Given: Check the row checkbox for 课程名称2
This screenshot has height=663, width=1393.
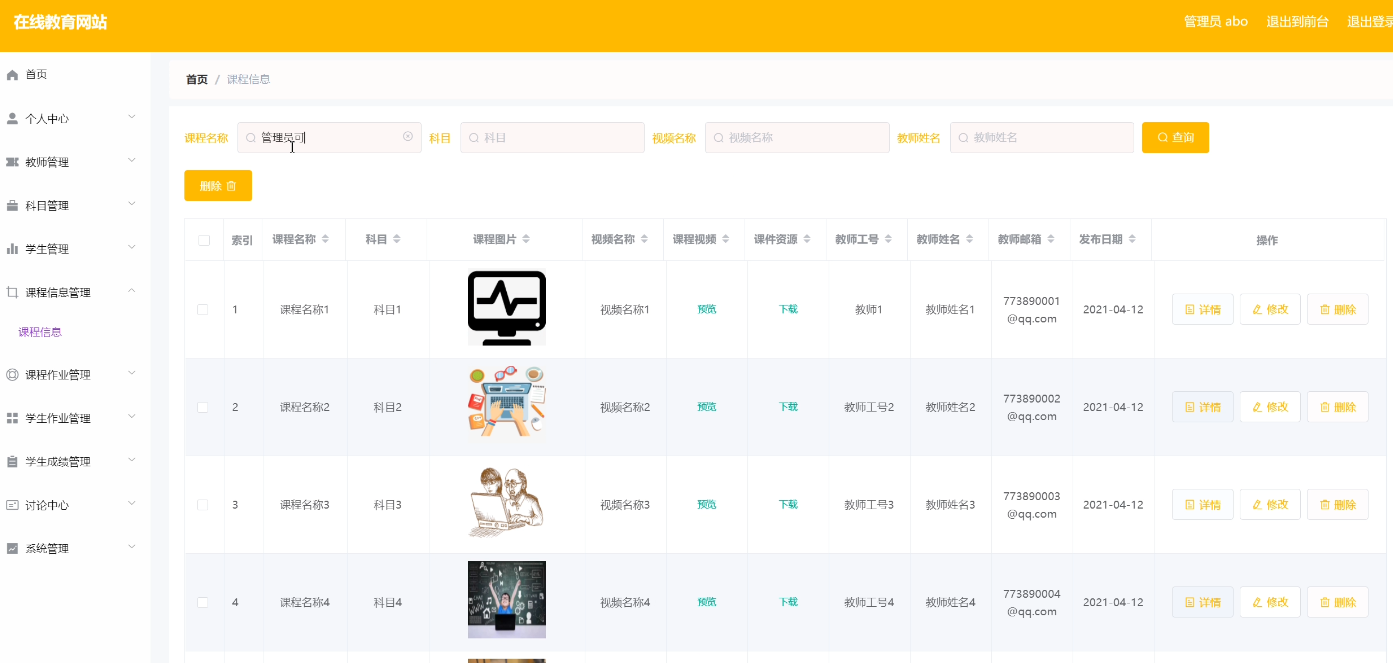Looking at the screenshot, I should [203, 407].
